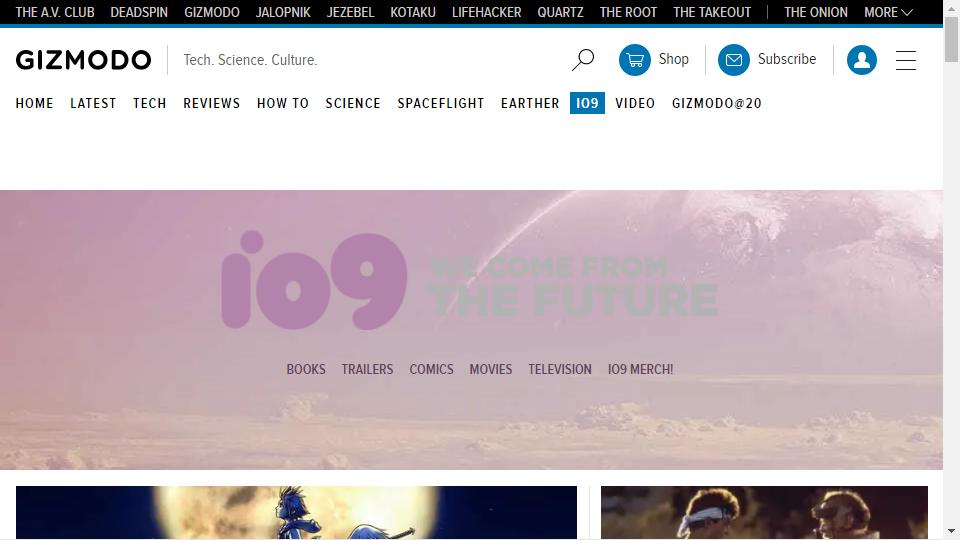The image size is (960, 540).
Task: Go to HOW TO section
Action: [x=283, y=103]
